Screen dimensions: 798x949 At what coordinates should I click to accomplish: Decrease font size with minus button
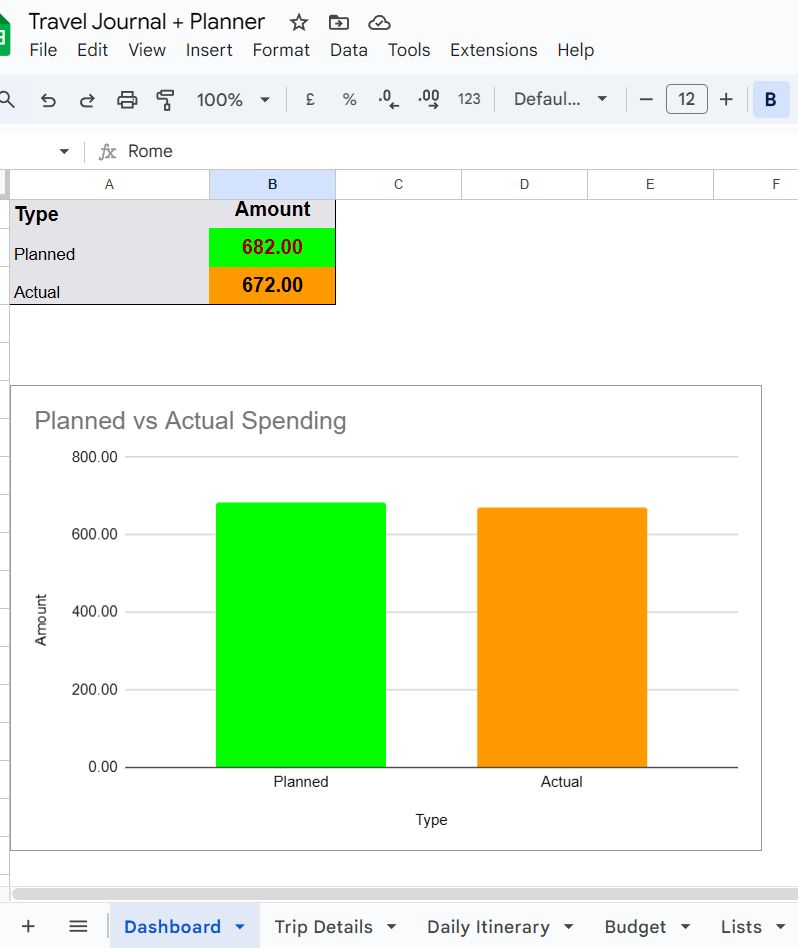tap(646, 99)
